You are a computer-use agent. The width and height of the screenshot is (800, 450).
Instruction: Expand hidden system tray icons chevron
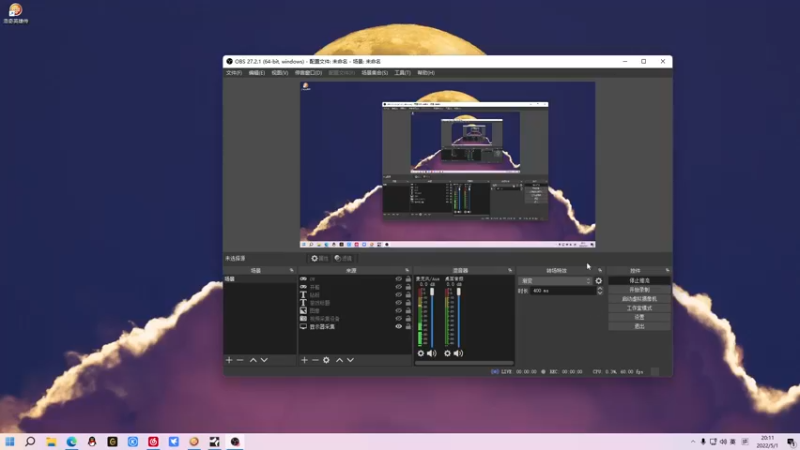pyautogui.click(x=693, y=442)
